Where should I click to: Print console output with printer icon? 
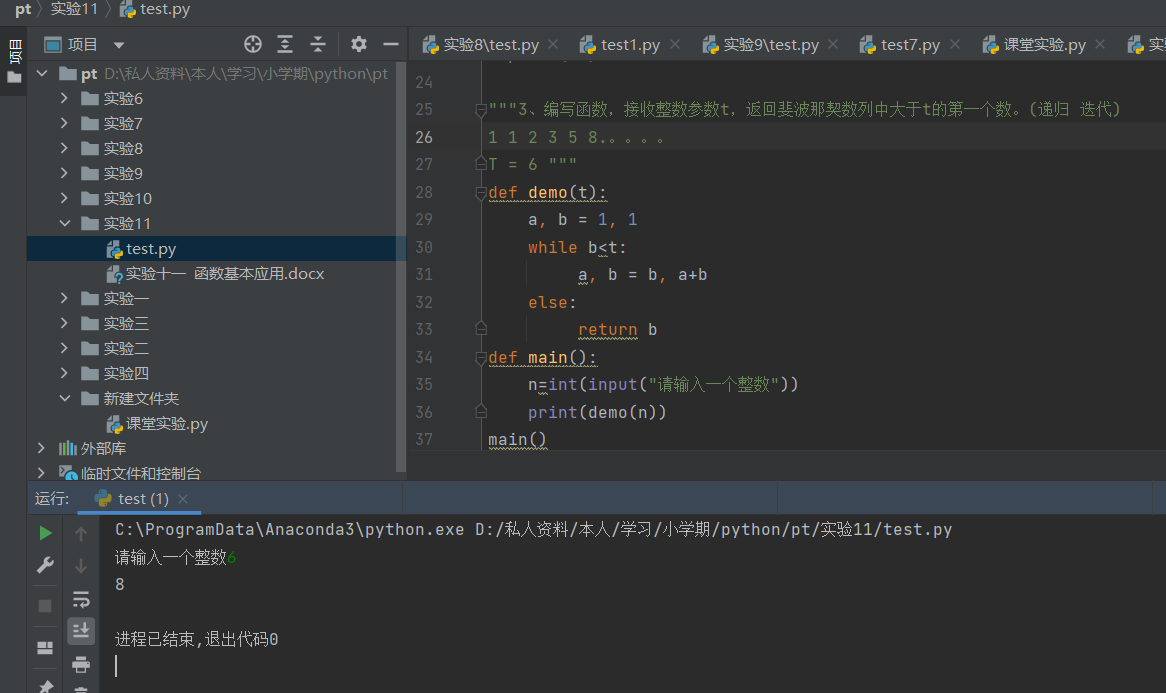coord(81,664)
